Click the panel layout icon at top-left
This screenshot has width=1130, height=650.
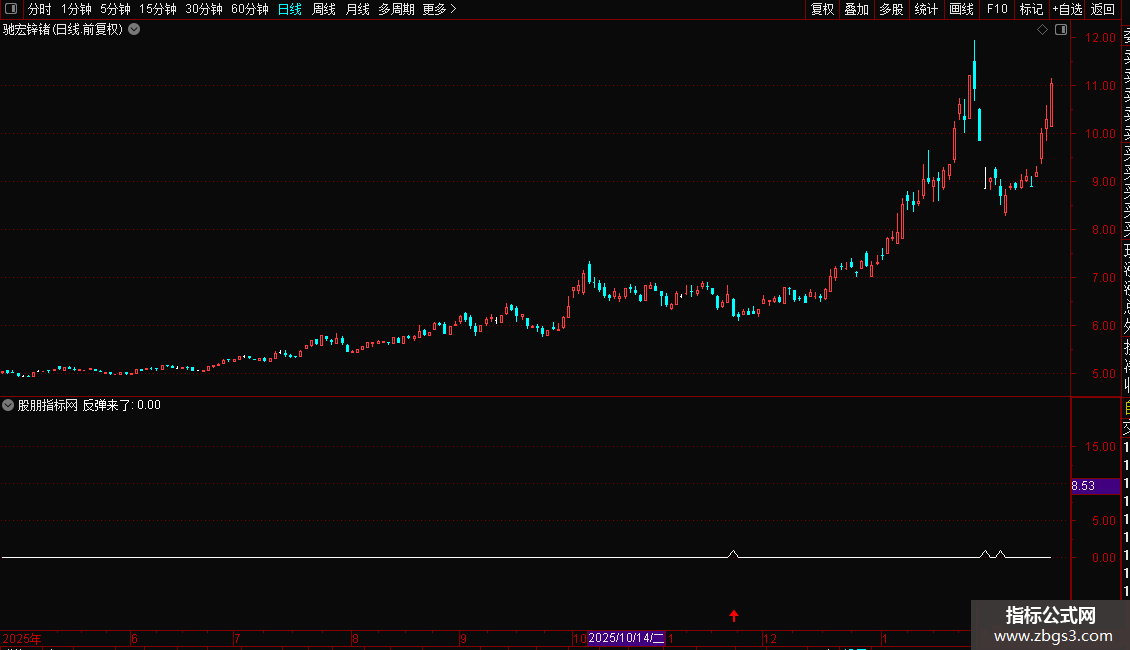coord(11,9)
